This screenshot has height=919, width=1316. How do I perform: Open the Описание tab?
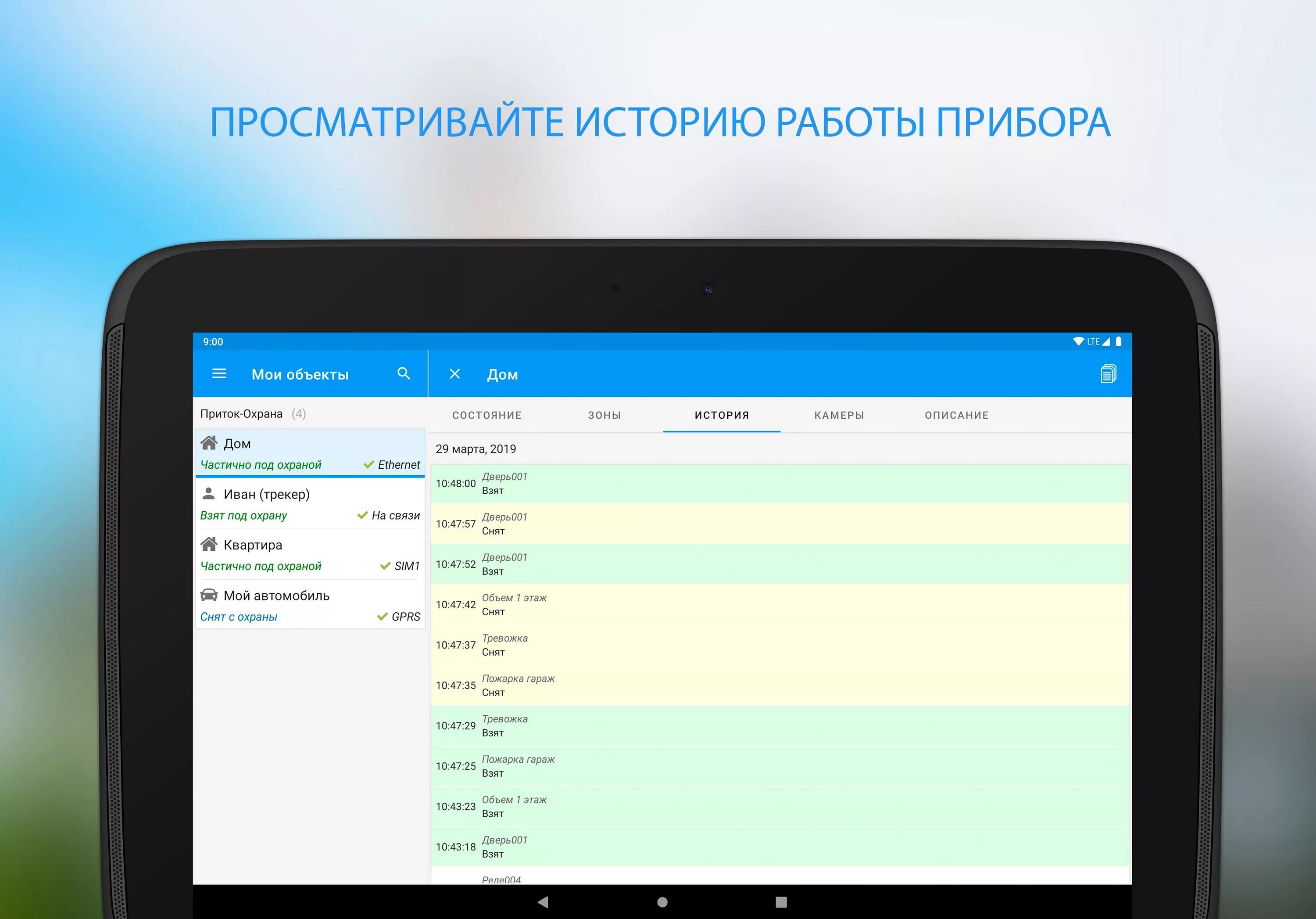click(957, 415)
